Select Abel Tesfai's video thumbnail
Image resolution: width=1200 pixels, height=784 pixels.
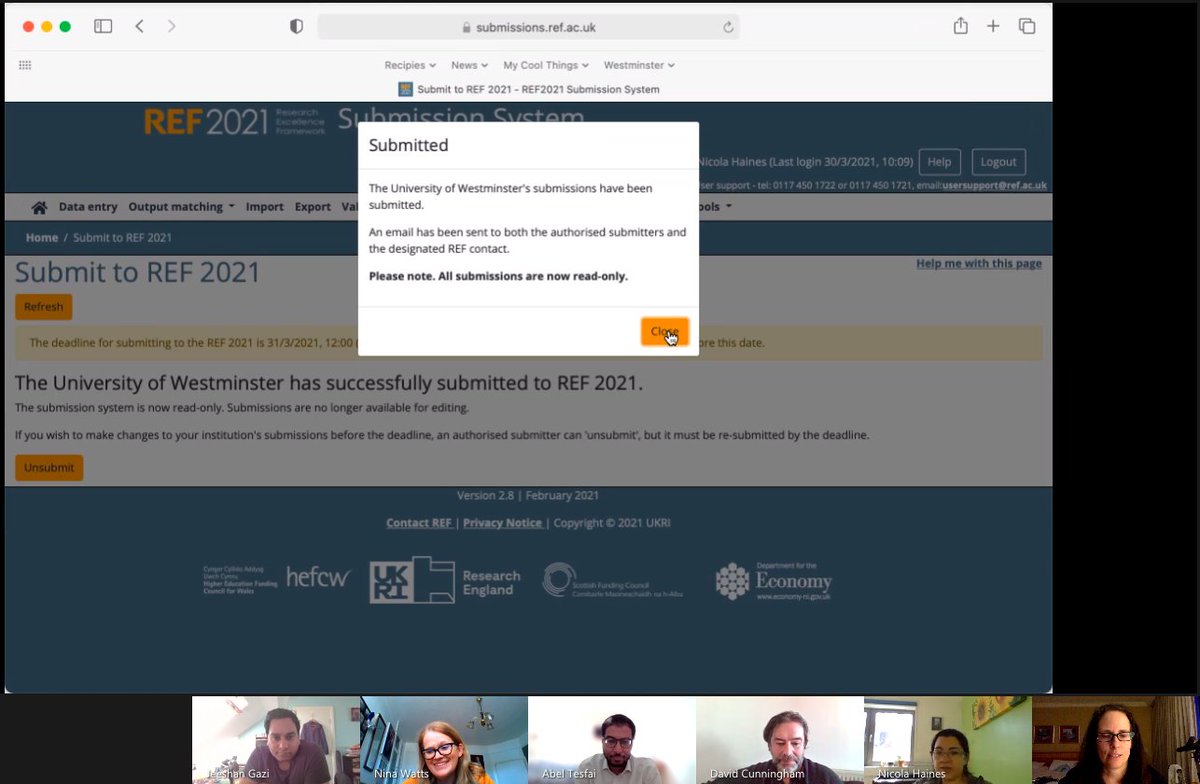coord(612,740)
